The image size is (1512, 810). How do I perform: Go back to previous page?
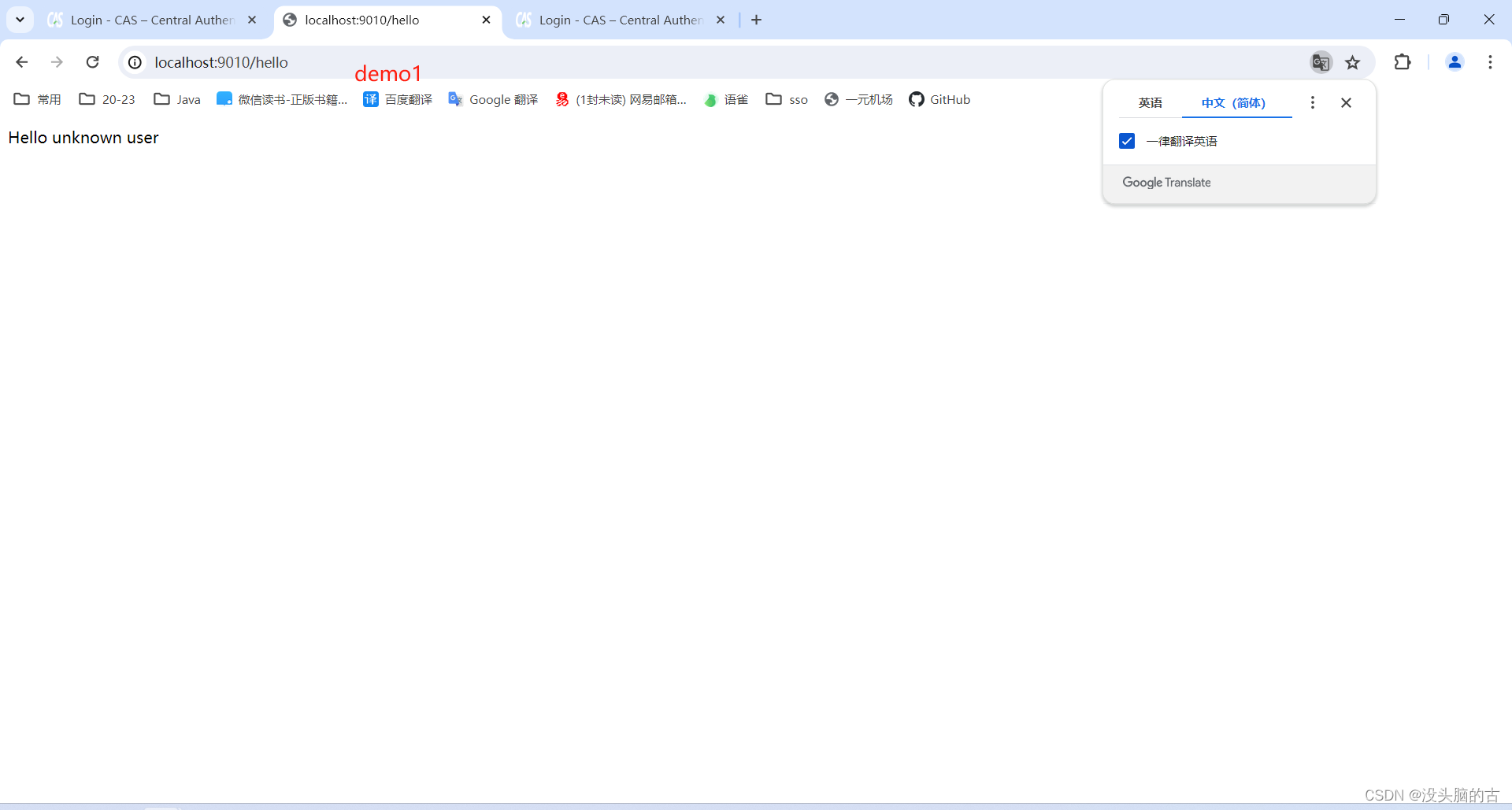tap(22, 62)
